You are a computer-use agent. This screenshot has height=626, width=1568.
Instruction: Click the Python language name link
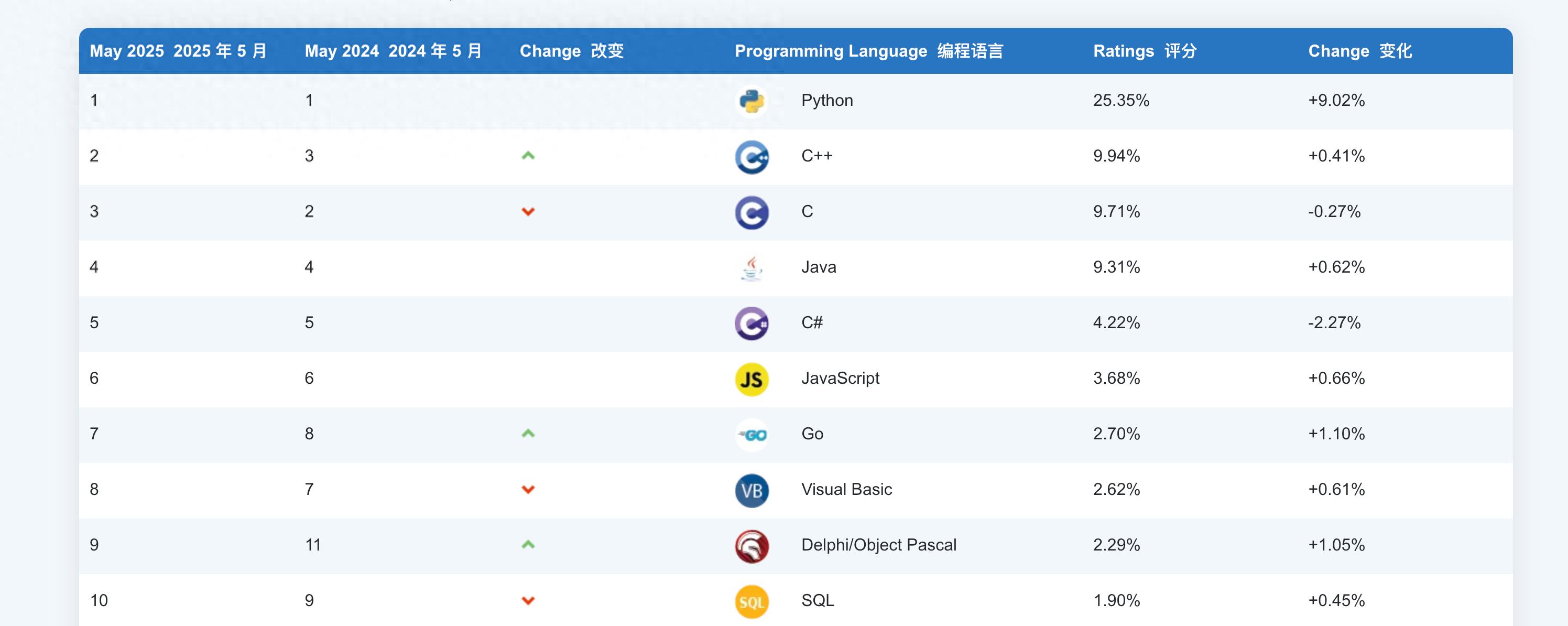click(826, 101)
